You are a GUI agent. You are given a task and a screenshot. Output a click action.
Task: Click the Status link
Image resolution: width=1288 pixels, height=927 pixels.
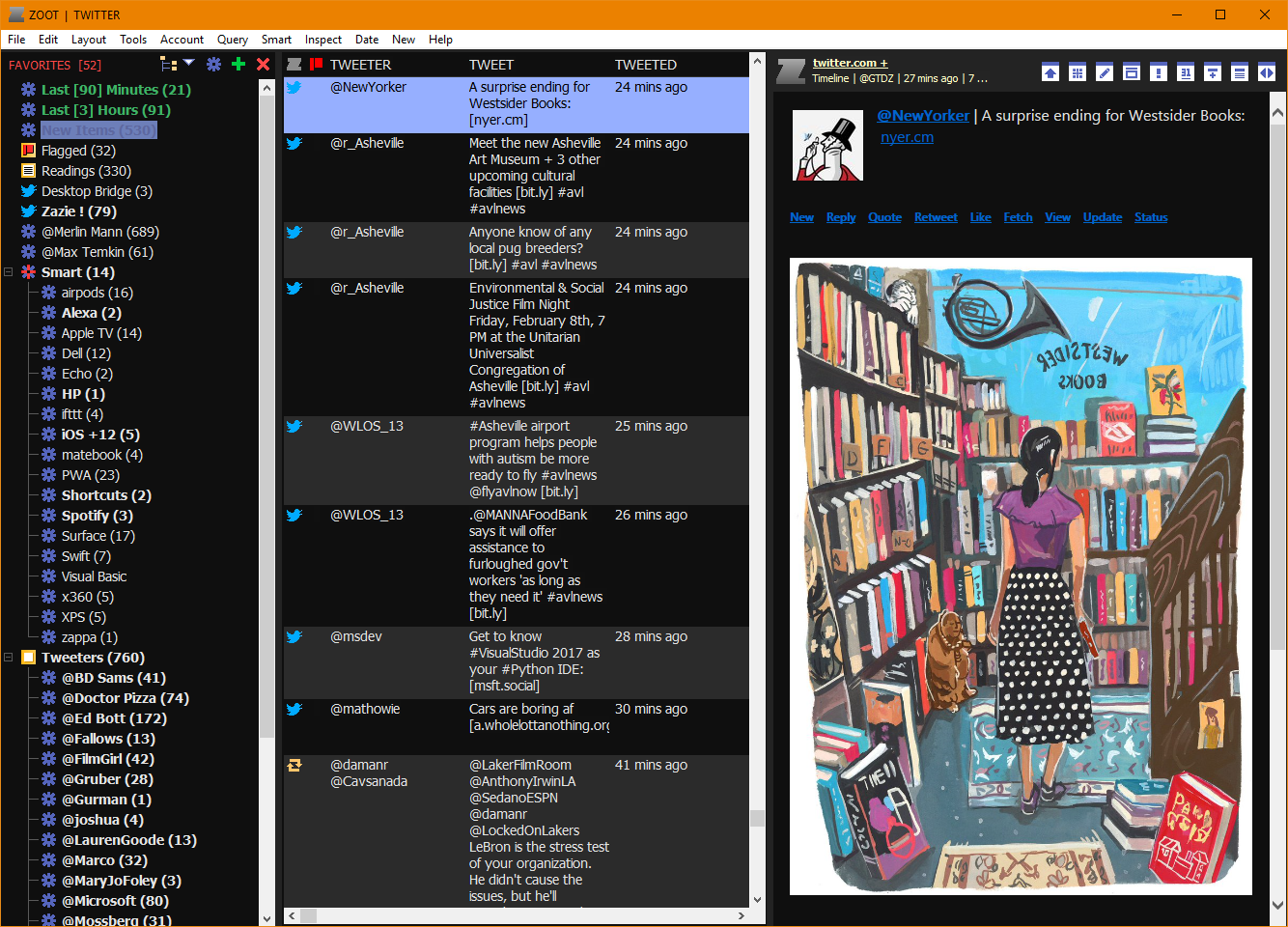[1151, 217]
